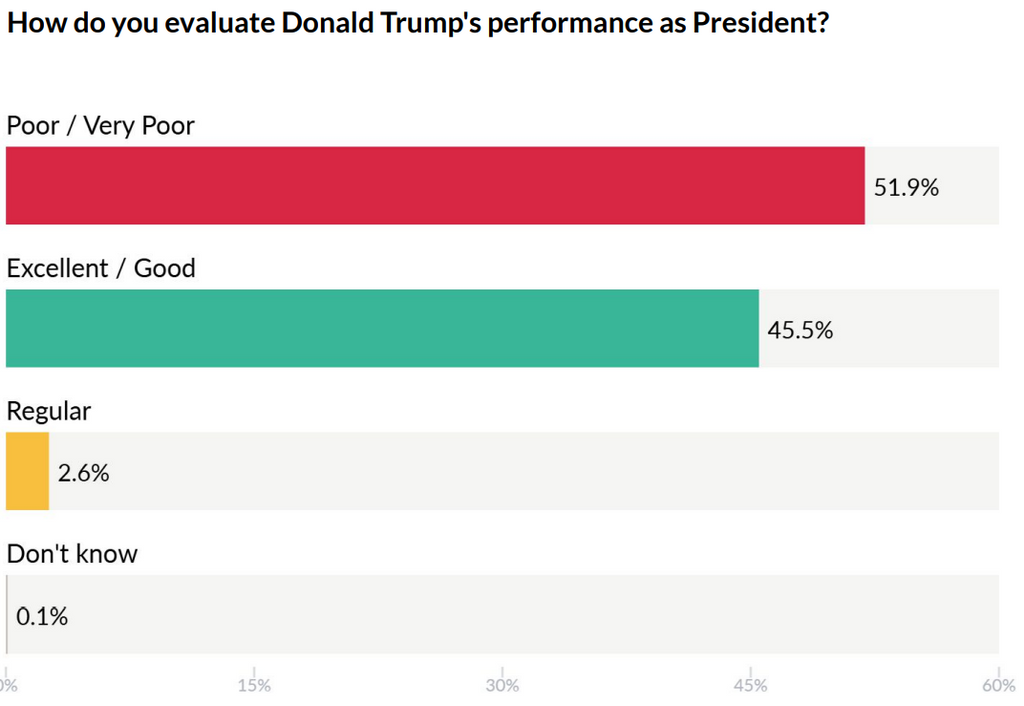Click gray track right of the 51.9% label
1024x706 pixels.
(x=970, y=186)
